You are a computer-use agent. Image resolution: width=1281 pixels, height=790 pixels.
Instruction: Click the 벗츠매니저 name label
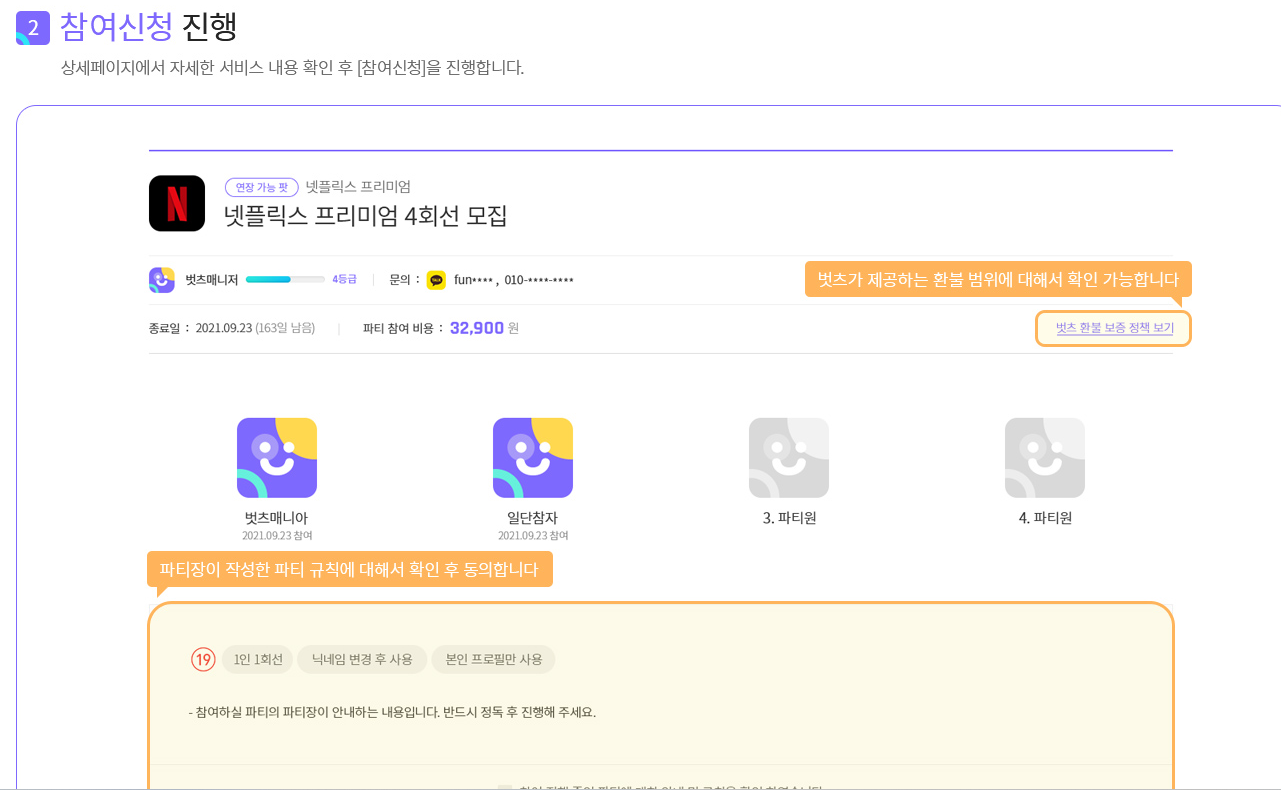coord(212,280)
